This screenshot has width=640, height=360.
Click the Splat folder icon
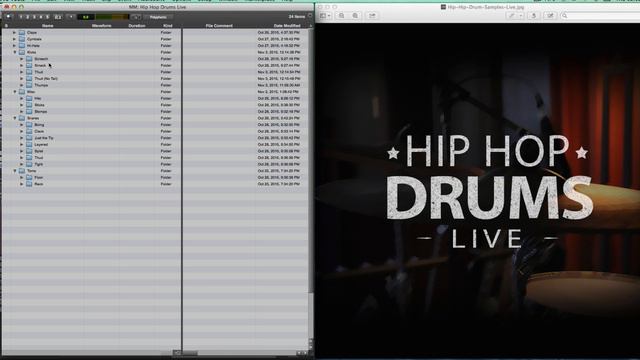(29, 151)
